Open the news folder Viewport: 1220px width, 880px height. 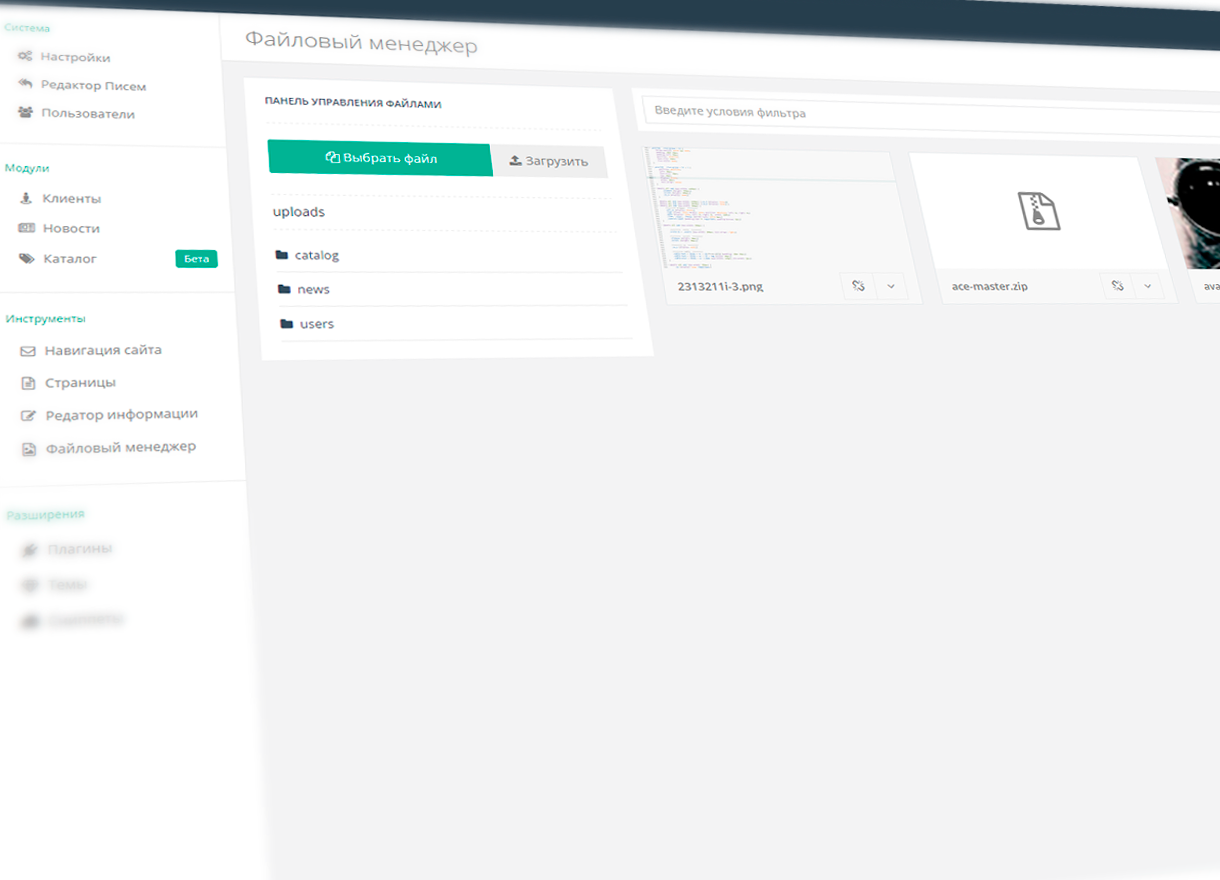[313, 289]
